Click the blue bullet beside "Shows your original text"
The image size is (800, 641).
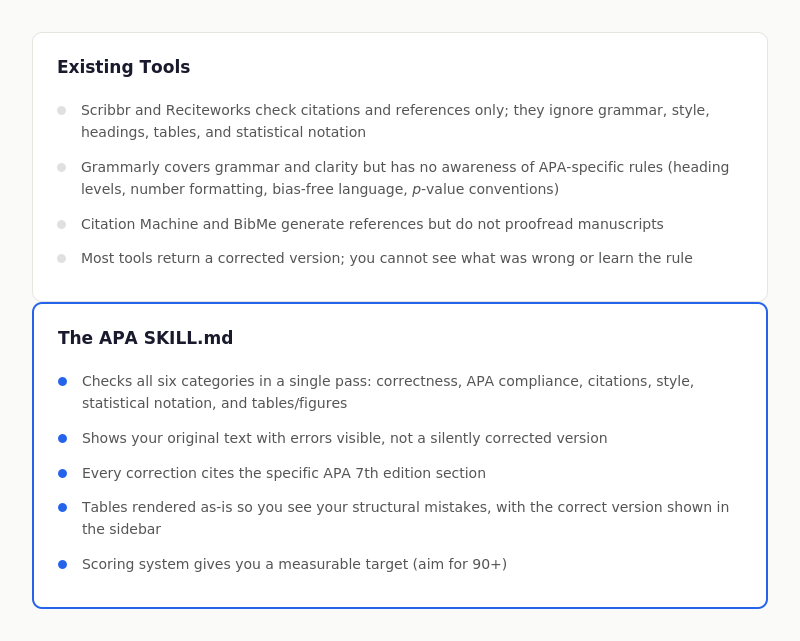63,438
